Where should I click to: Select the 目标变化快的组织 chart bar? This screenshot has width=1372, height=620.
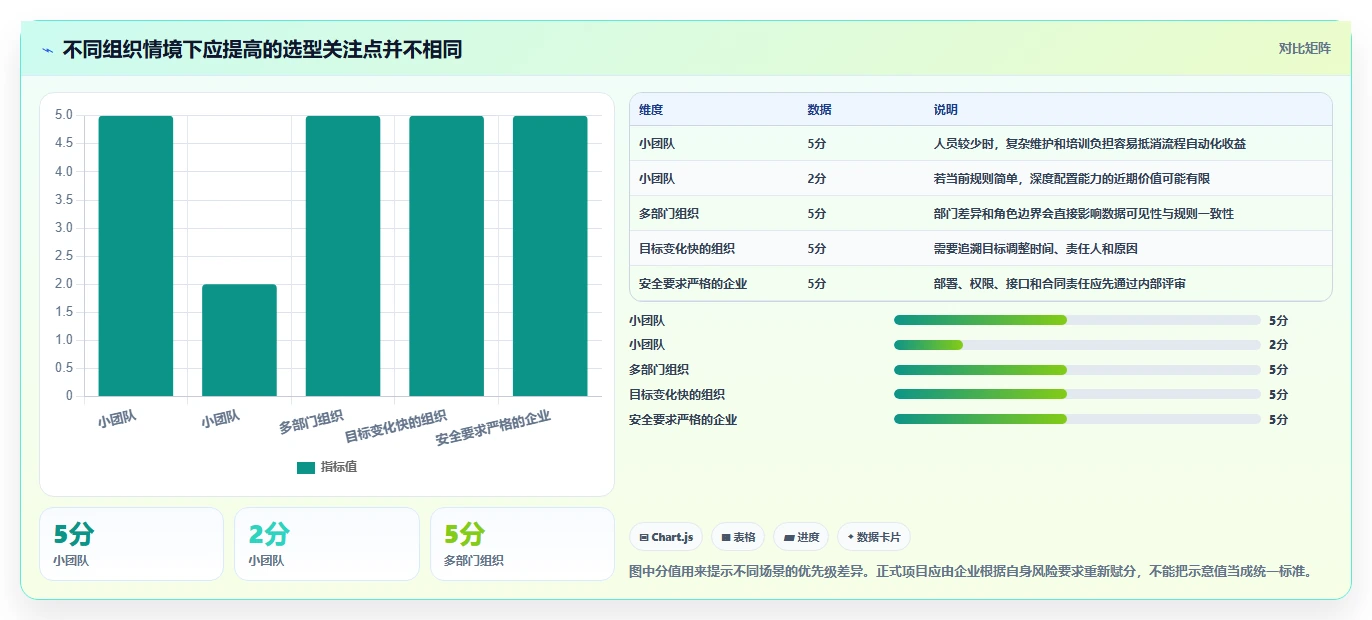tap(446, 256)
